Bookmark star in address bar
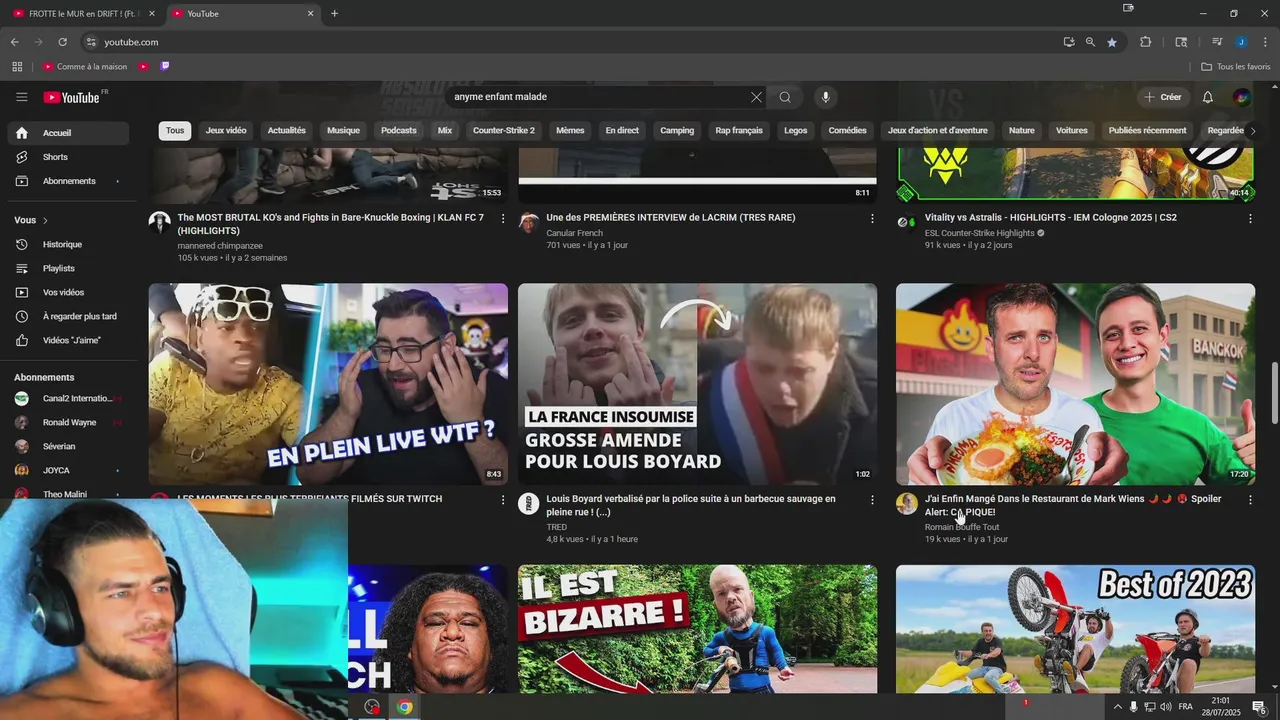 point(1111,42)
